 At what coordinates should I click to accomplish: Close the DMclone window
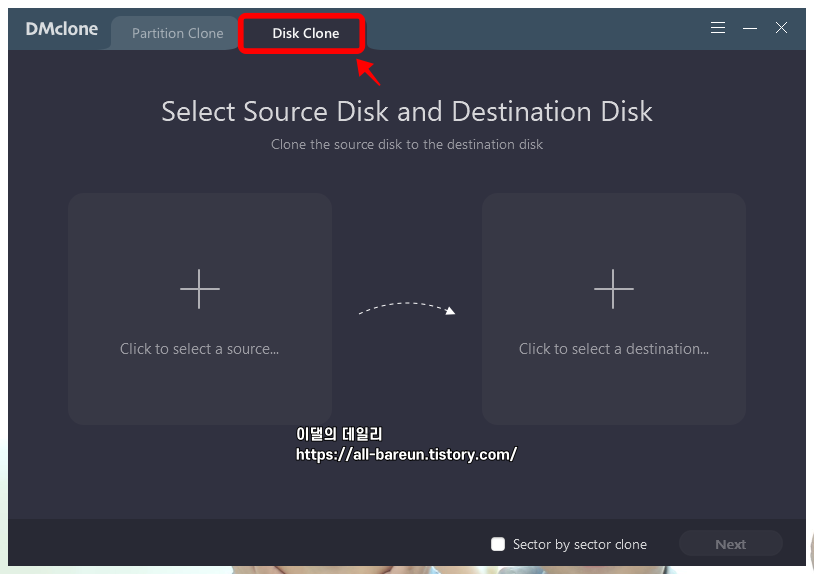click(x=781, y=28)
